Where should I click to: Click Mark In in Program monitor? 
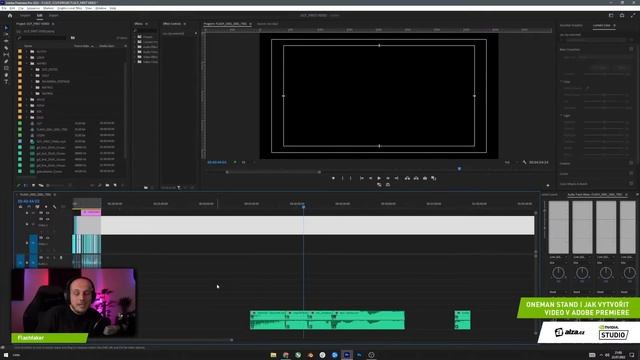[x=342, y=178]
